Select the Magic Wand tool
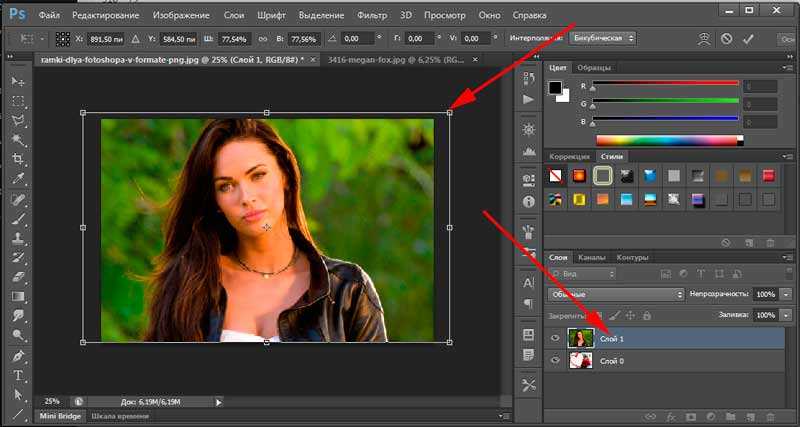The width and height of the screenshot is (800, 427). pyautogui.click(x=18, y=139)
